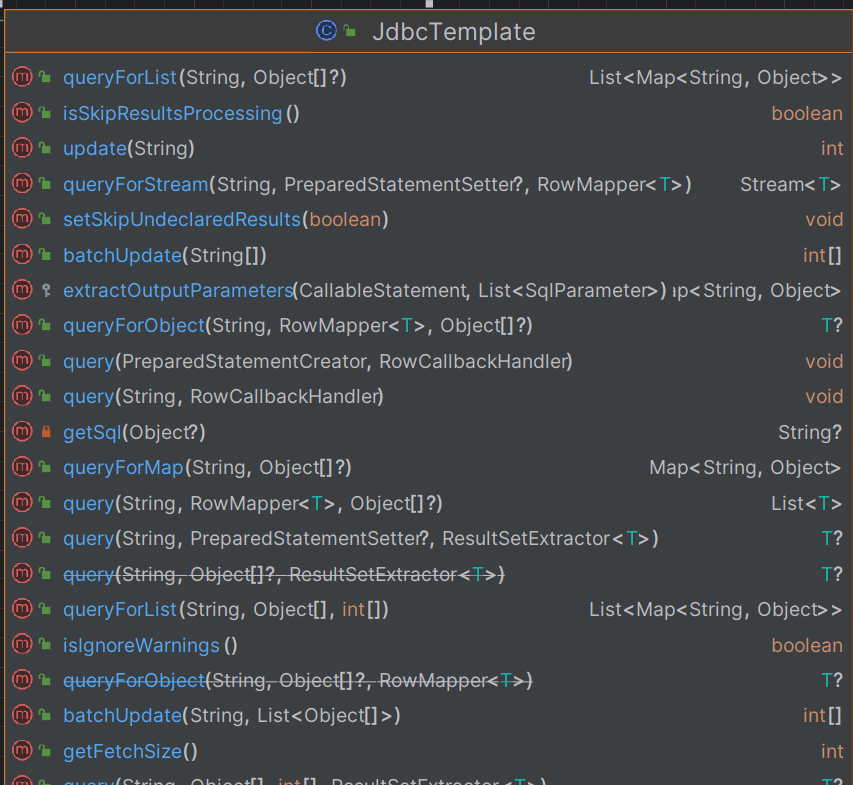Select queryForMap(String, Object[]?) row
This screenshot has height=785, width=853.
click(x=206, y=467)
